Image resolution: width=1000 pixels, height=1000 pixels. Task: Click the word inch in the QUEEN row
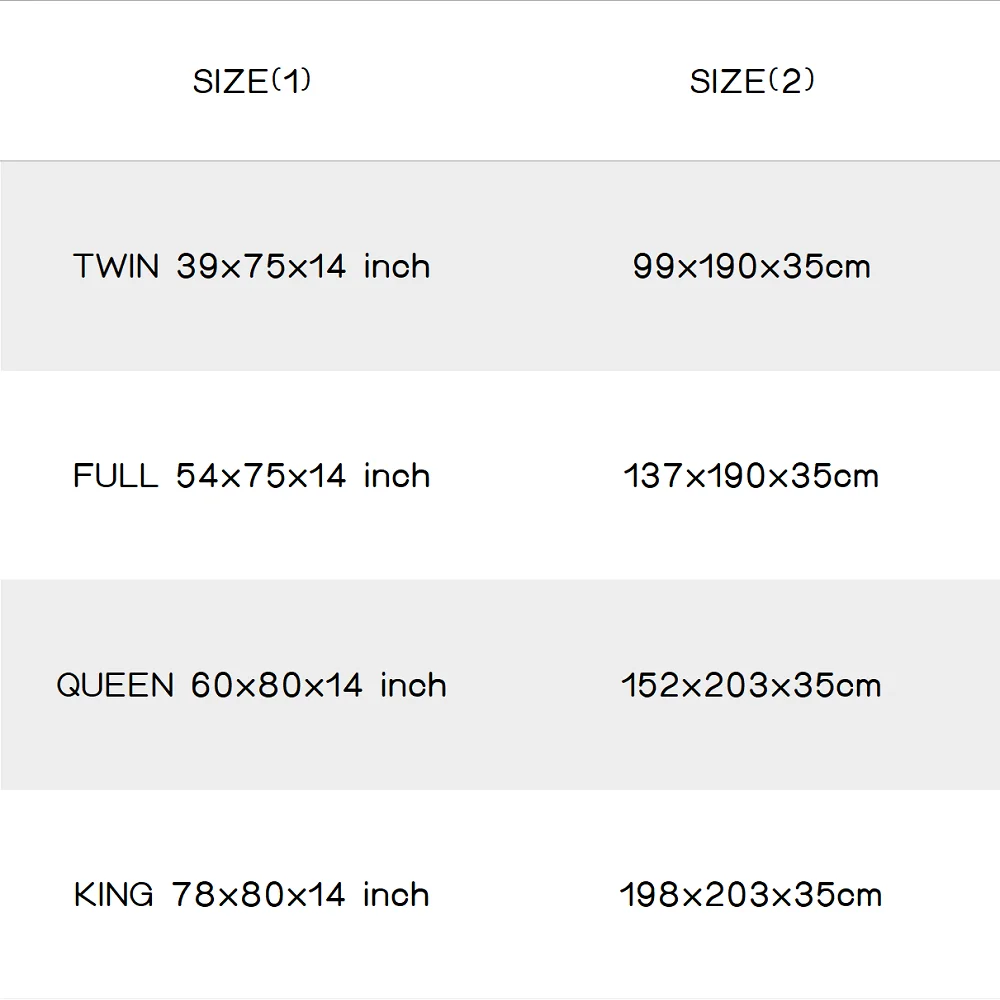coord(413,686)
